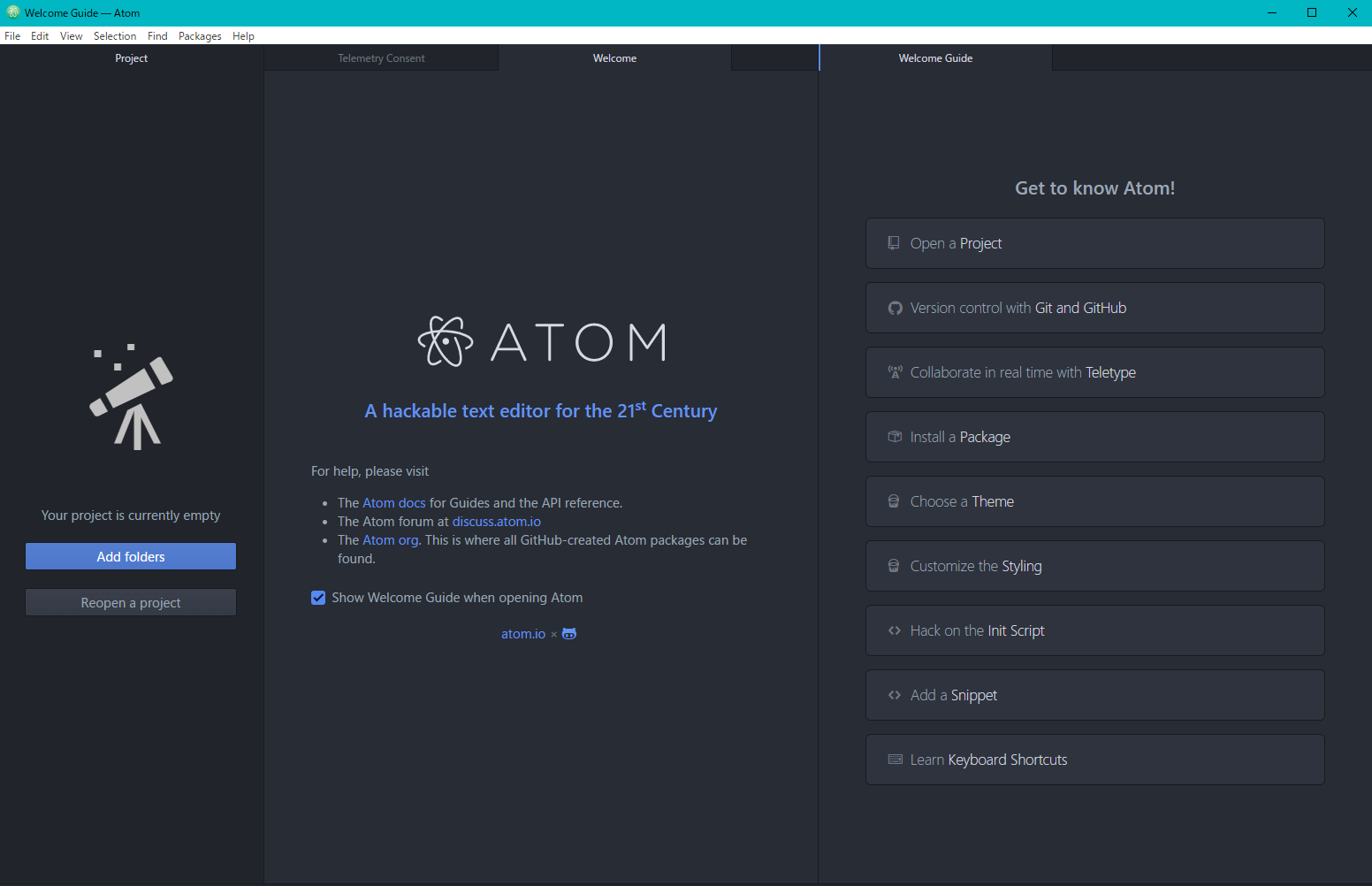
Task: Open the Atom docs link
Action: pyautogui.click(x=394, y=503)
